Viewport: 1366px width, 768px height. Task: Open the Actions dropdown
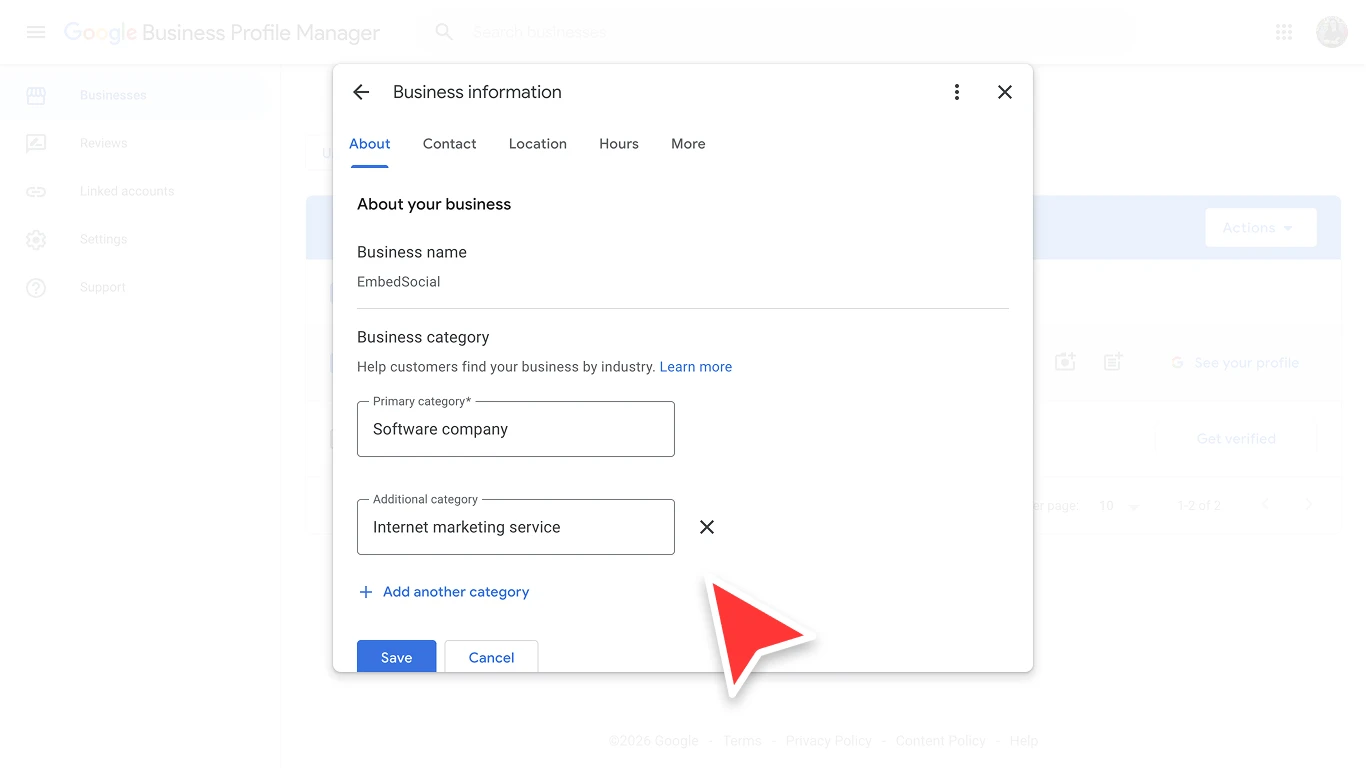click(x=1260, y=227)
